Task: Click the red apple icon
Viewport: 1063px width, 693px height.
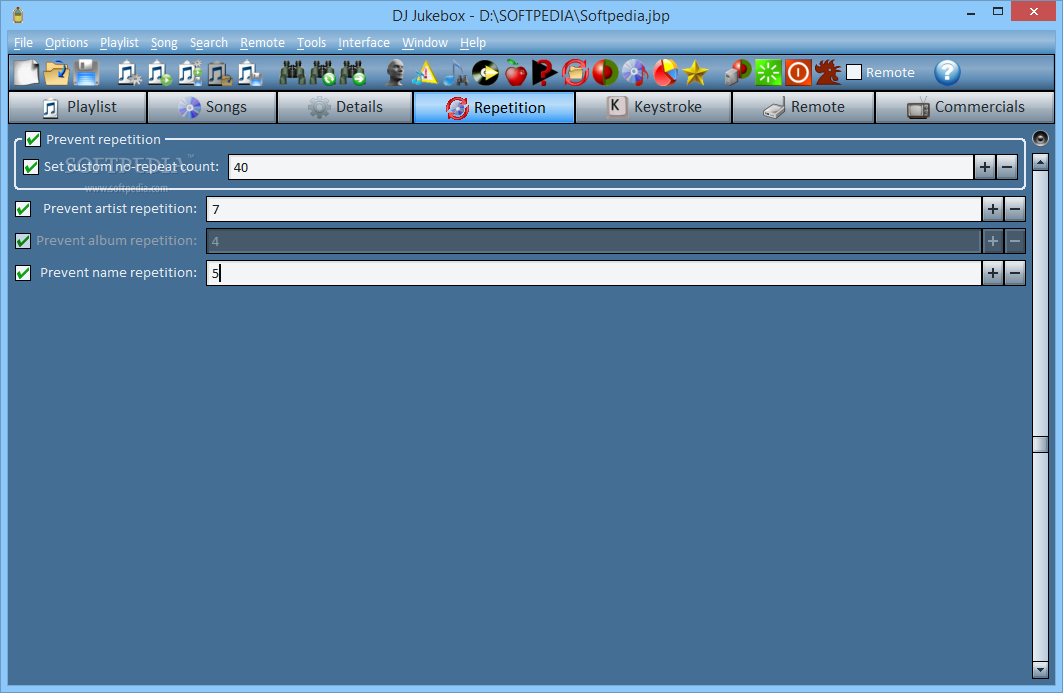Action: point(516,73)
